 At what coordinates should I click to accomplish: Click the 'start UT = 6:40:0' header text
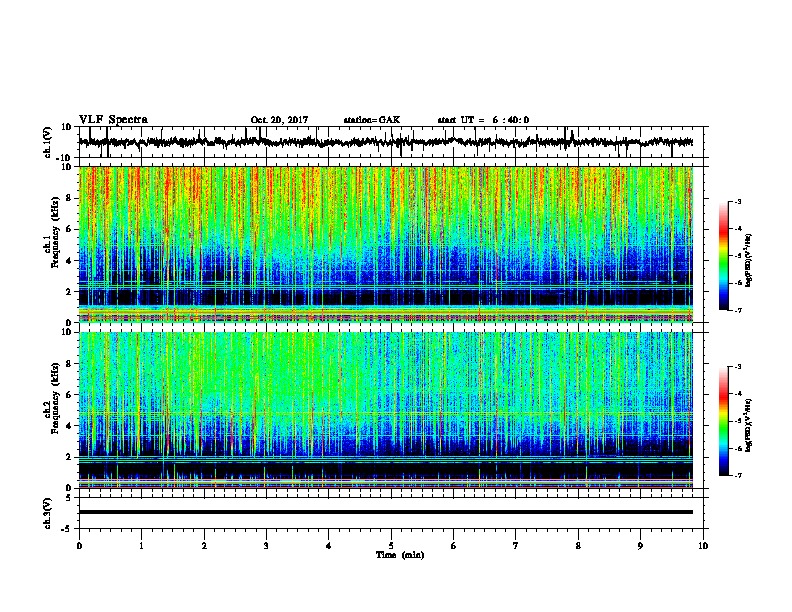click(483, 120)
